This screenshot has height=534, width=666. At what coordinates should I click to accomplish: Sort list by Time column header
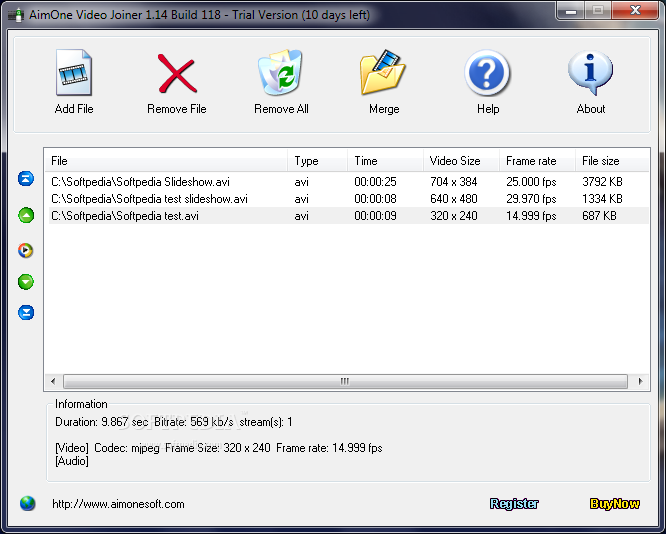(x=385, y=161)
